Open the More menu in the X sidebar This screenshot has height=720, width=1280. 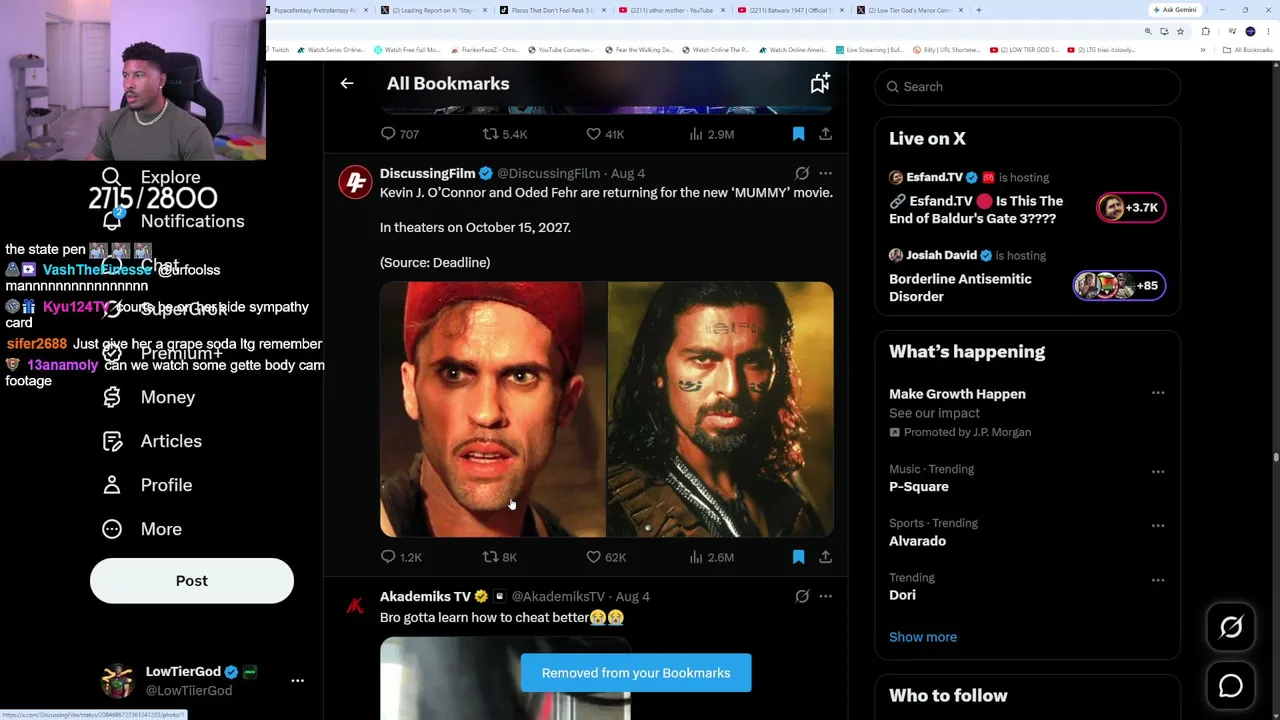[142, 529]
